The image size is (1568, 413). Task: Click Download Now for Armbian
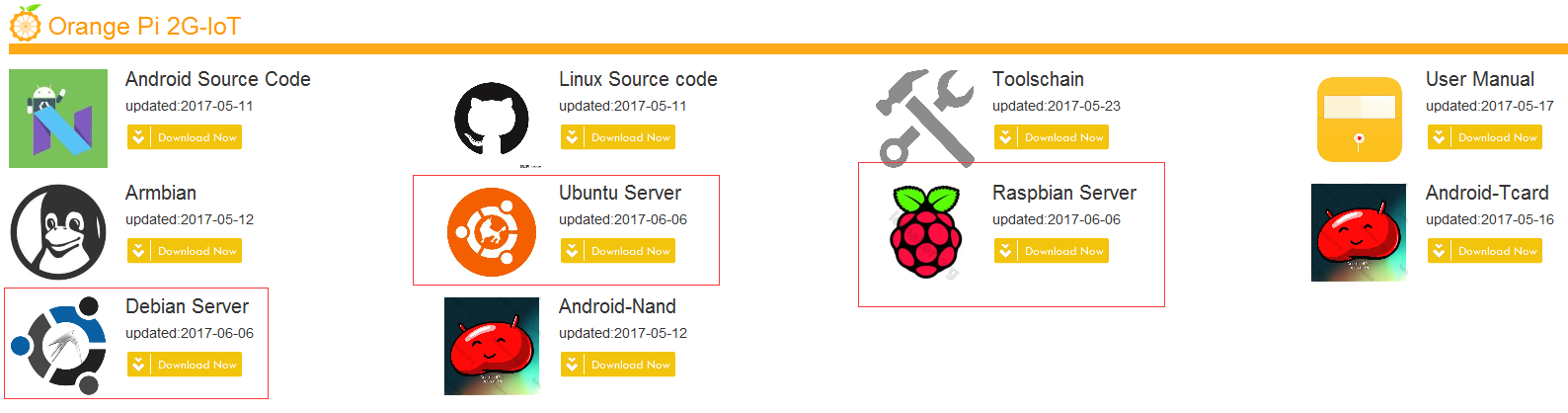pos(184,251)
